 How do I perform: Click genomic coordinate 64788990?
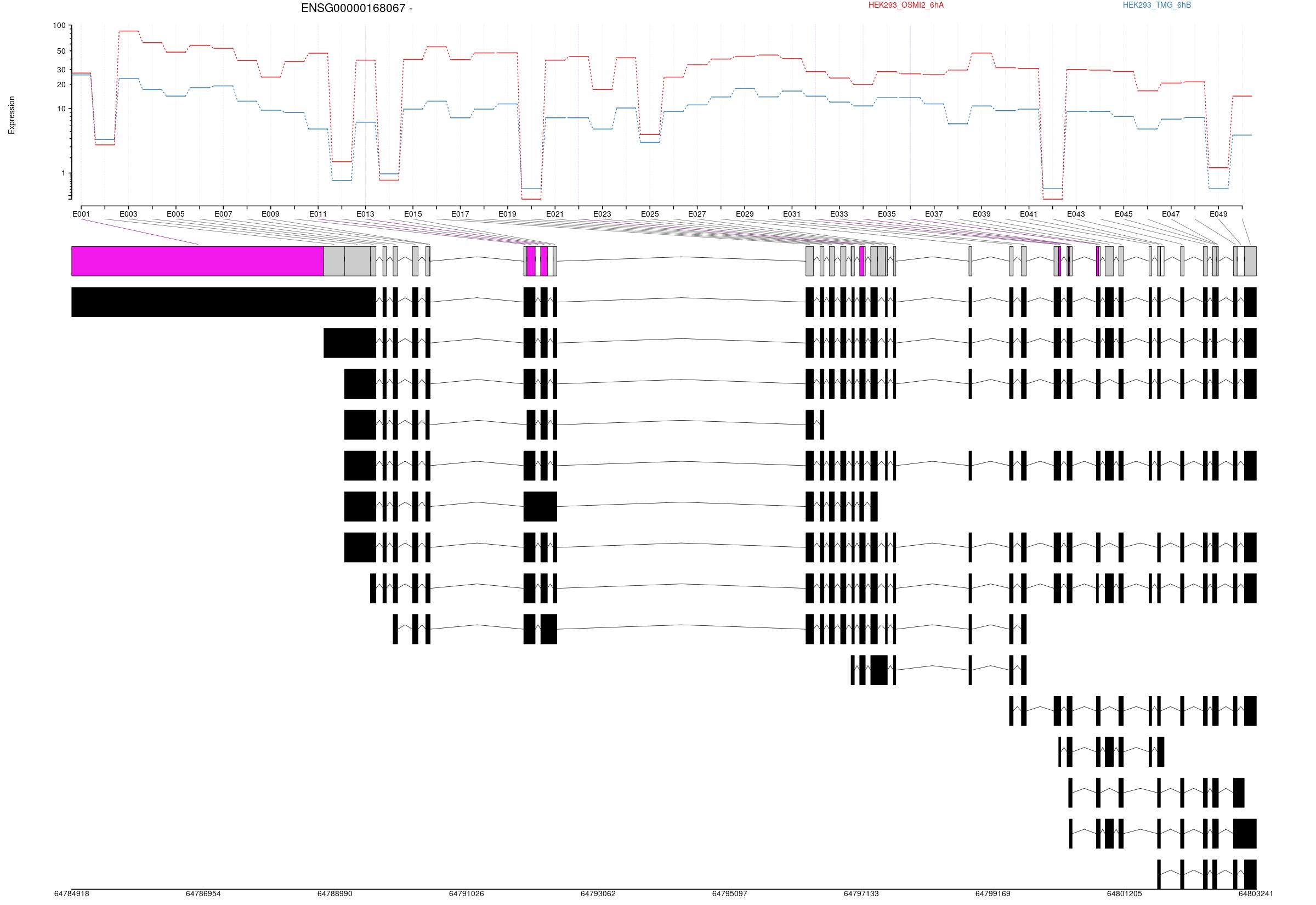click(x=334, y=893)
